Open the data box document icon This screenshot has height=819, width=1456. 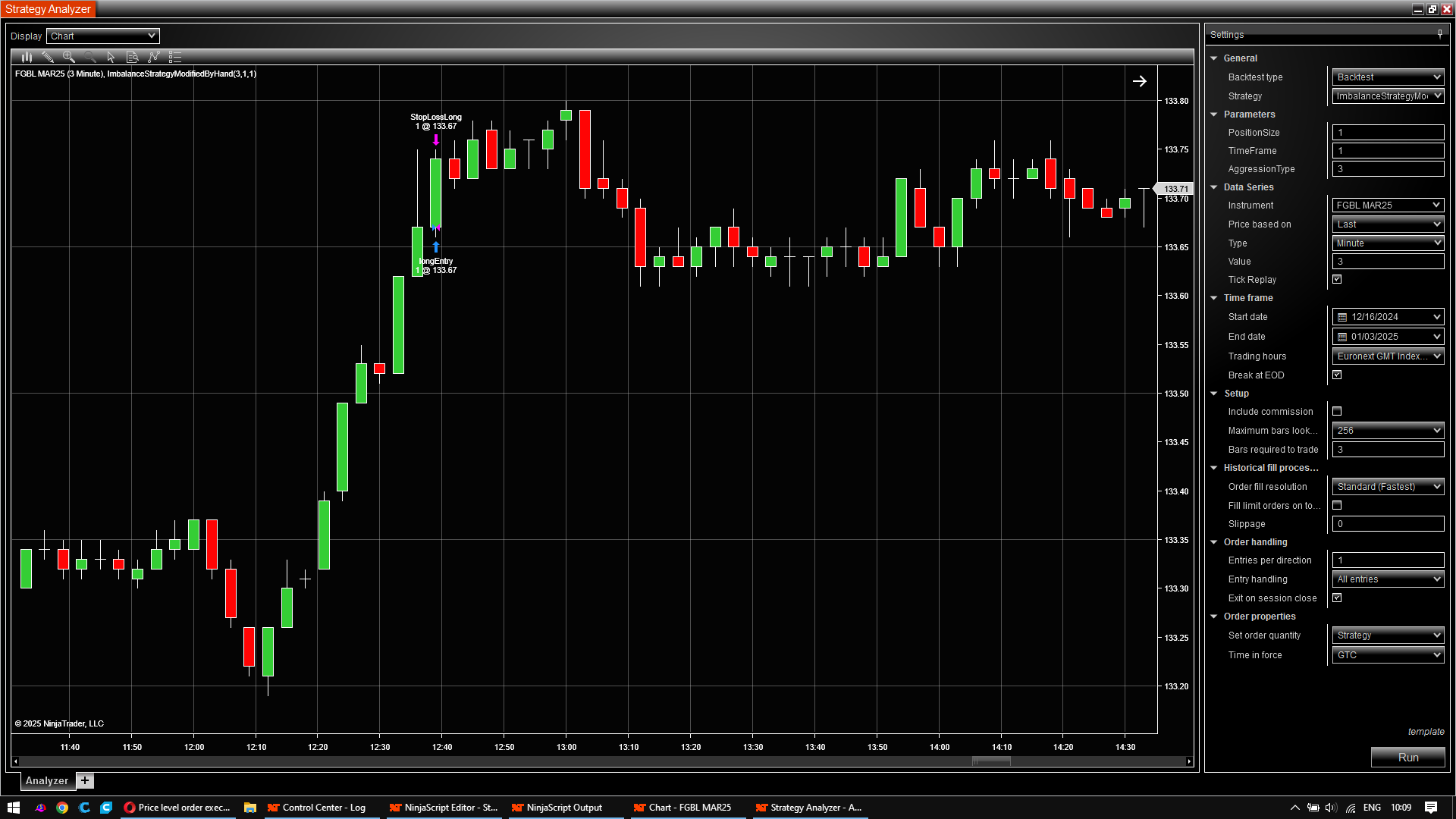tap(132, 57)
